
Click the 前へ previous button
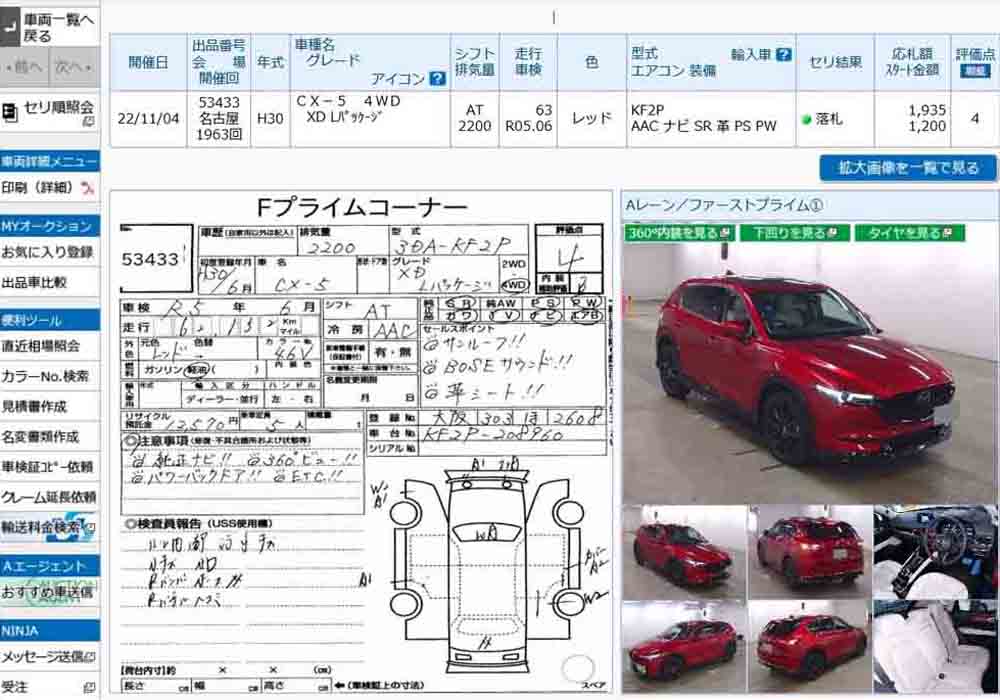pyautogui.click(x=24, y=66)
